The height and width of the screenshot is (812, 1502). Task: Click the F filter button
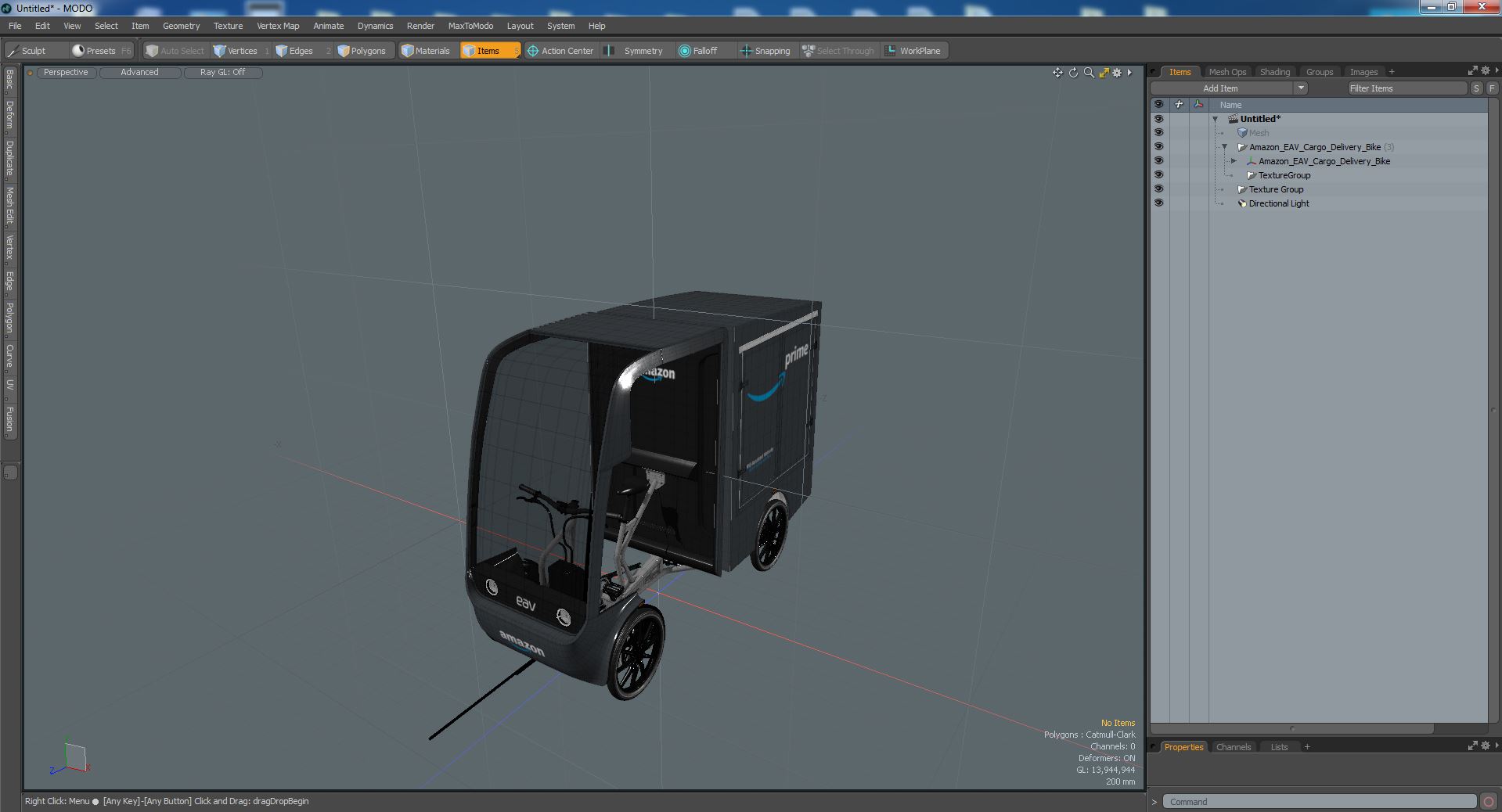[1492, 88]
